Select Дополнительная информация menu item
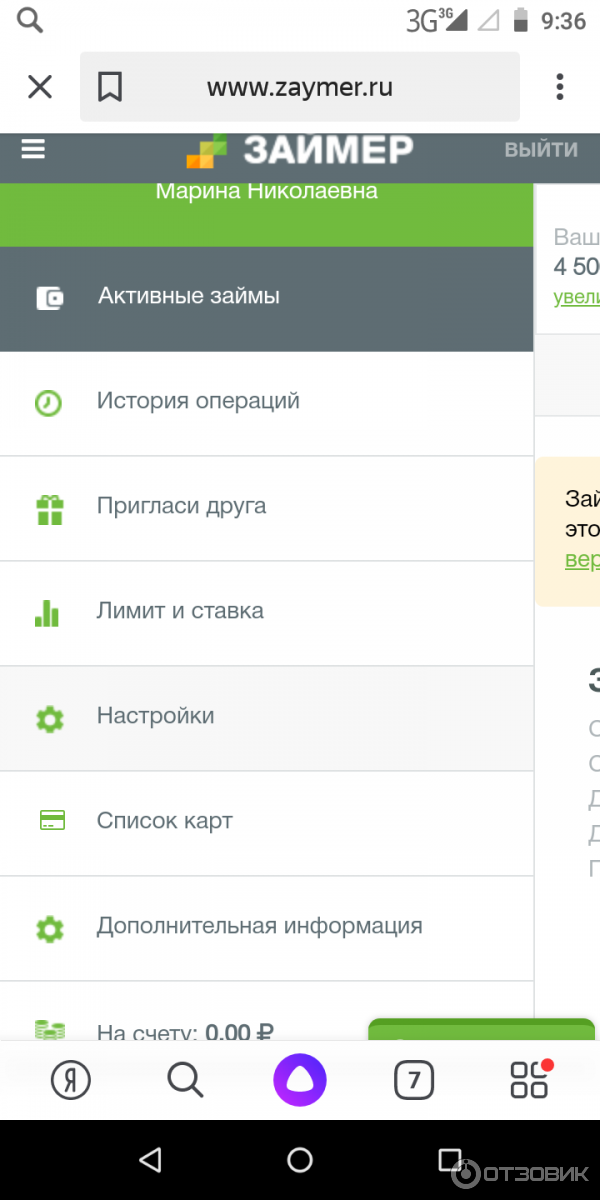 (x=259, y=926)
